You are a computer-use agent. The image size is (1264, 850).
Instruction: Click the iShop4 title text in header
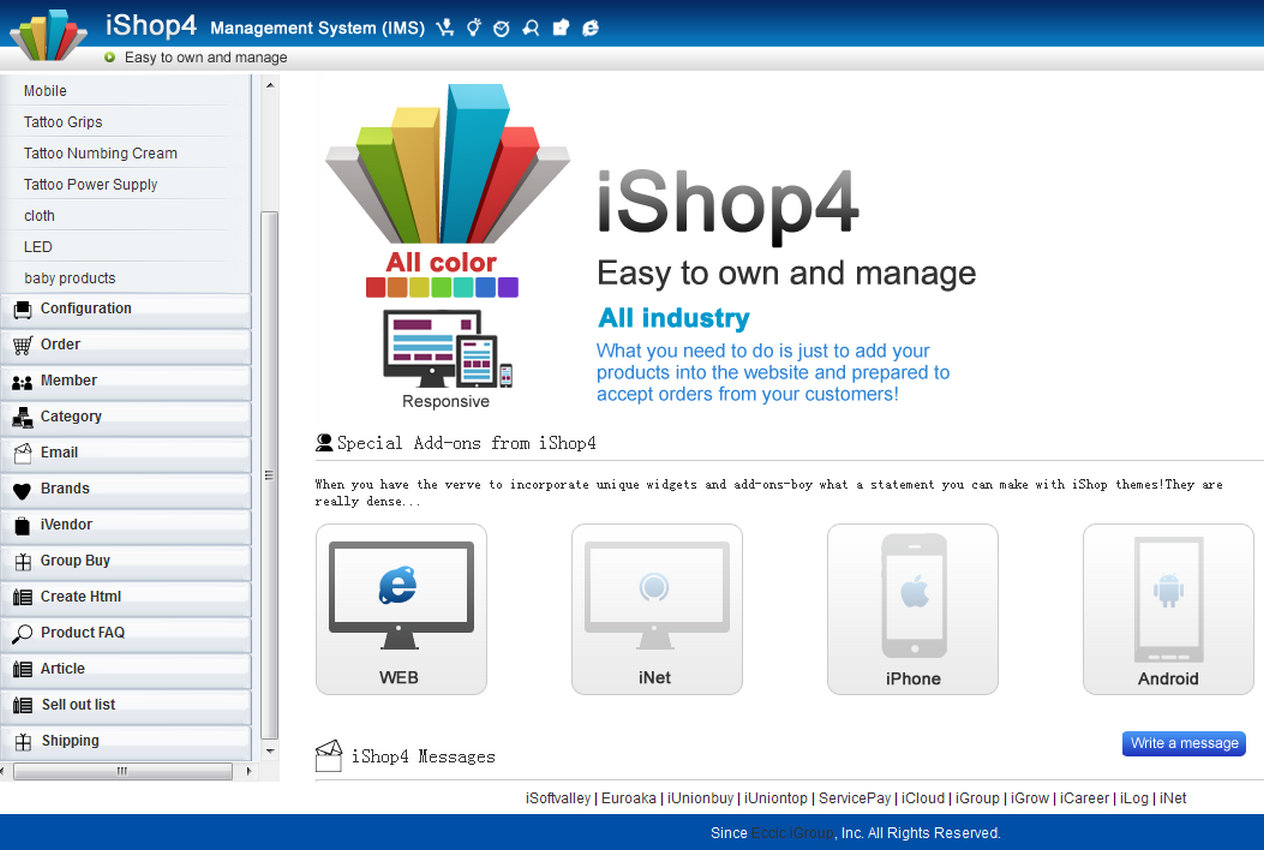[x=150, y=26]
